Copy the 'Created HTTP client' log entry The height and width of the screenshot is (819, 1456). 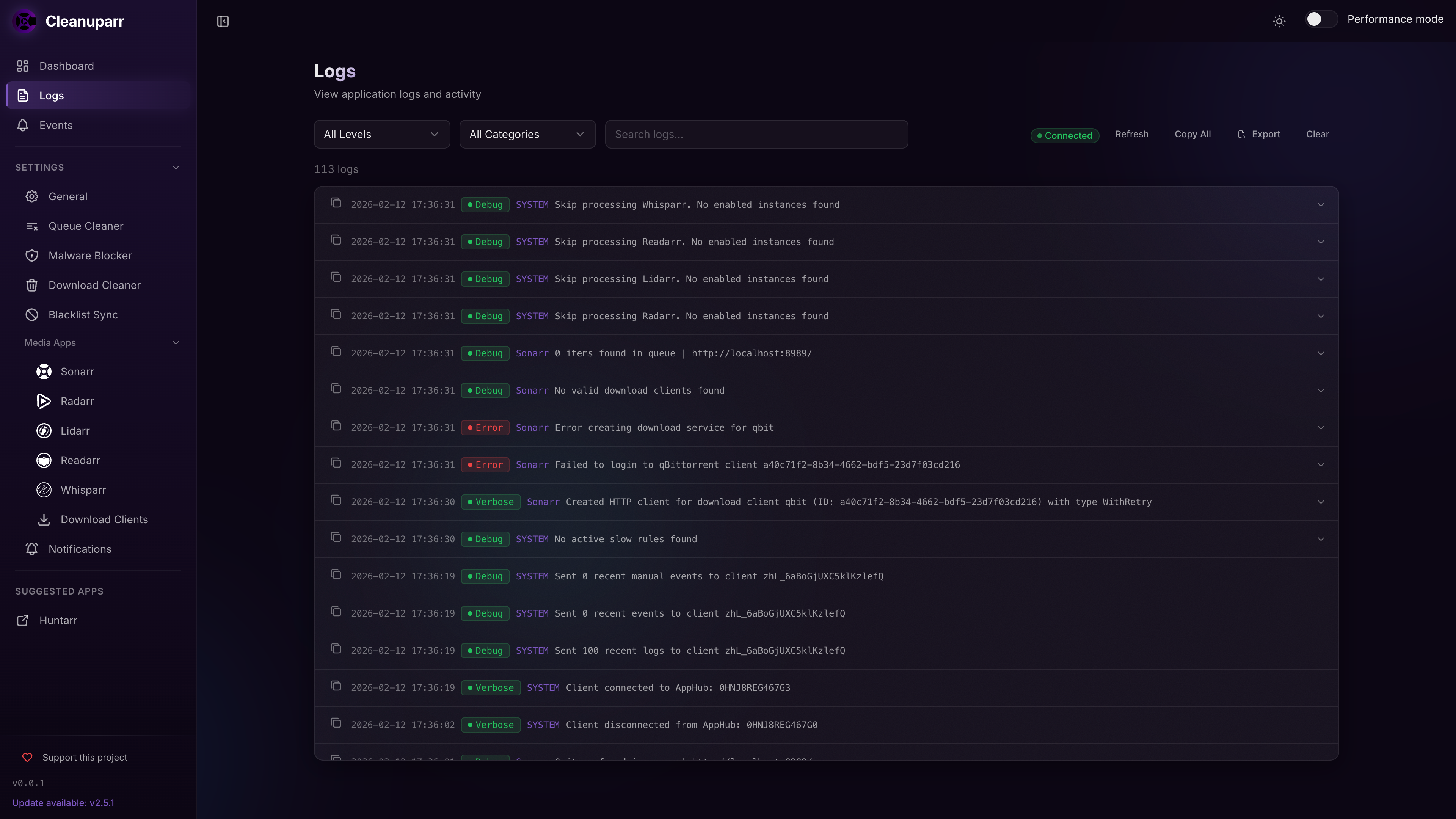pos(336,500)
